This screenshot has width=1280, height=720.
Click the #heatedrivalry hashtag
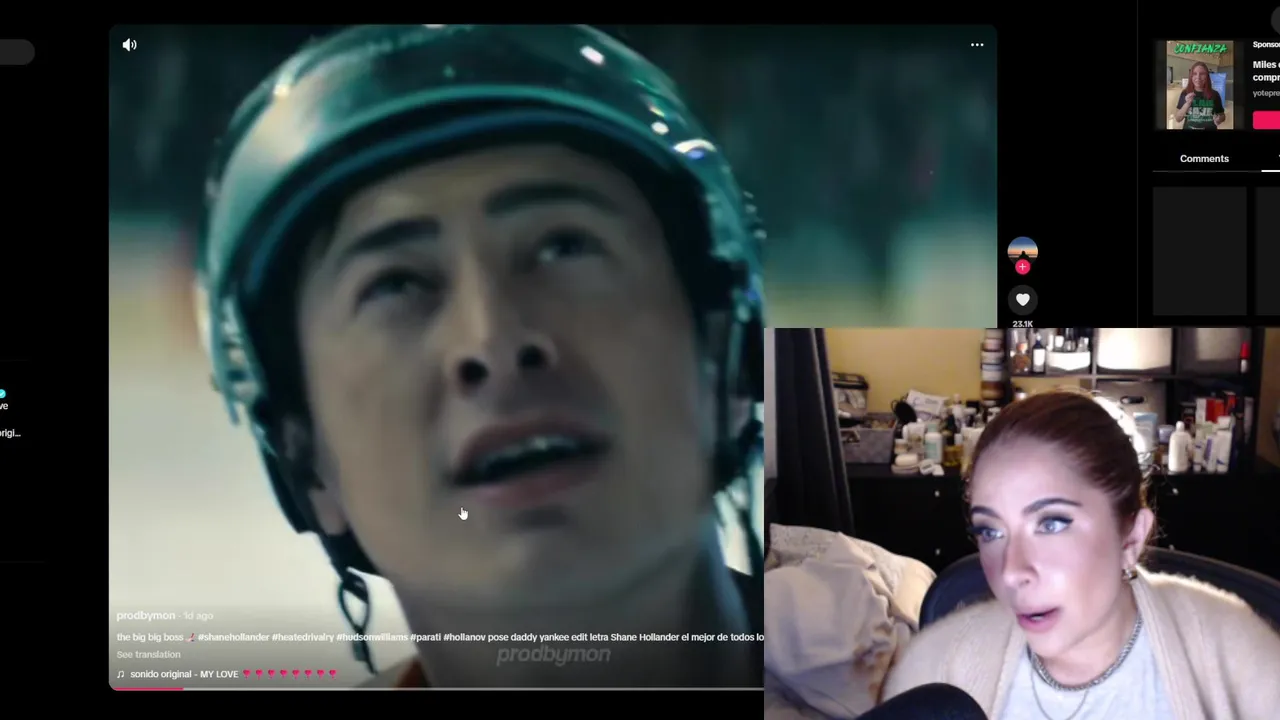pos(302,637)
